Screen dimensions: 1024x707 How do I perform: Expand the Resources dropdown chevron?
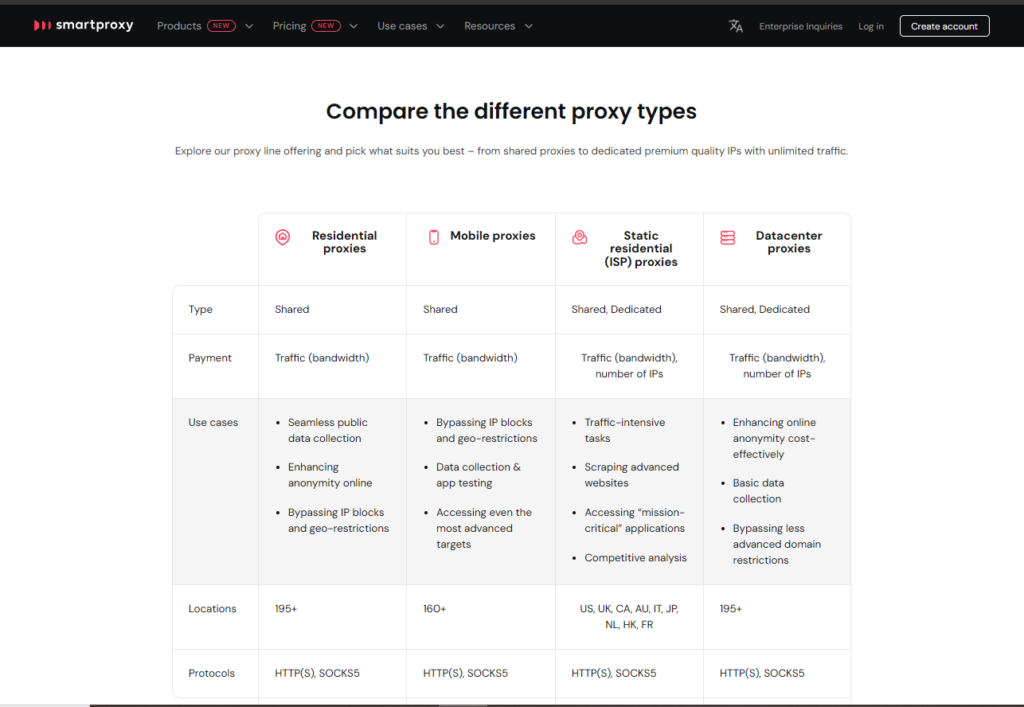pos(528,26)
